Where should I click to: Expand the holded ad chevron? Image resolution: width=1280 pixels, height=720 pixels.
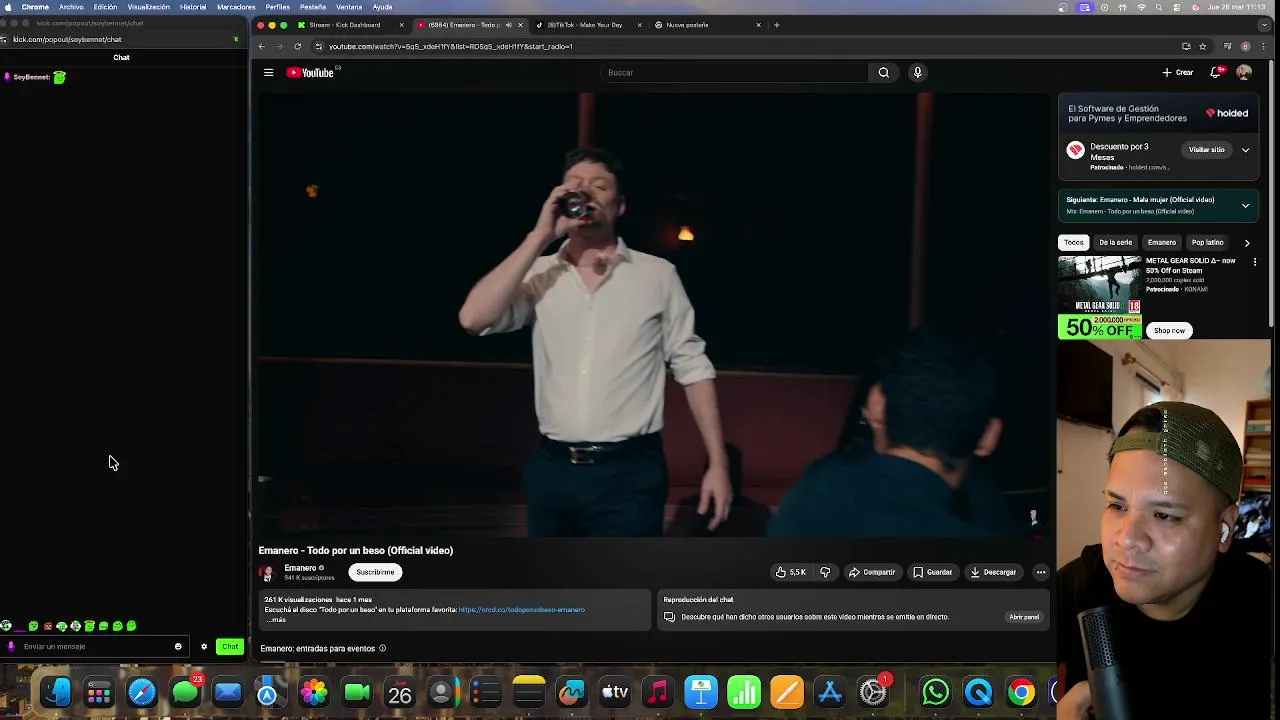(1245, 150)
